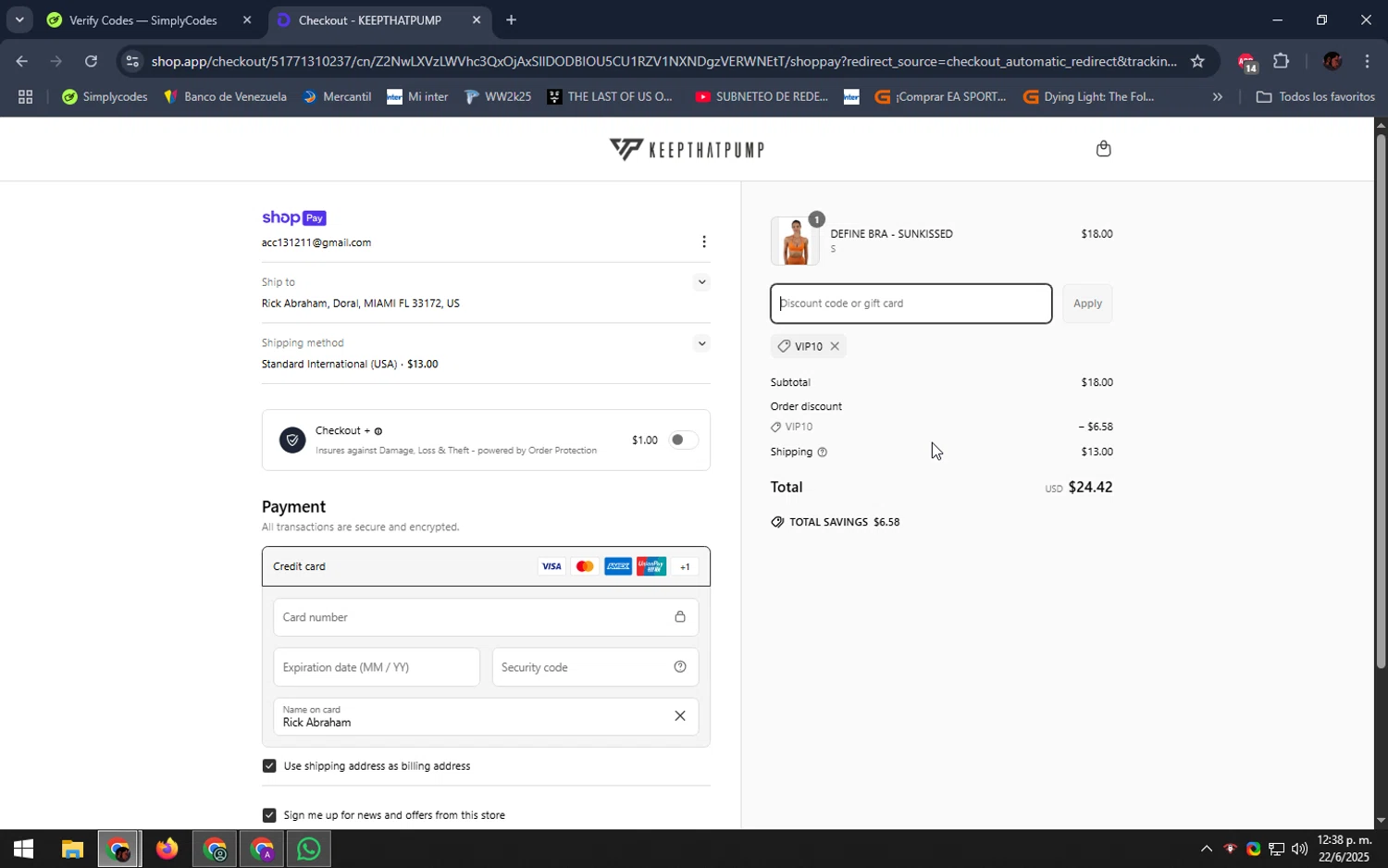The image size is (1388, 868).
Task: Open the Todos los favoritos folder
Action: (x=1315, y=96)
